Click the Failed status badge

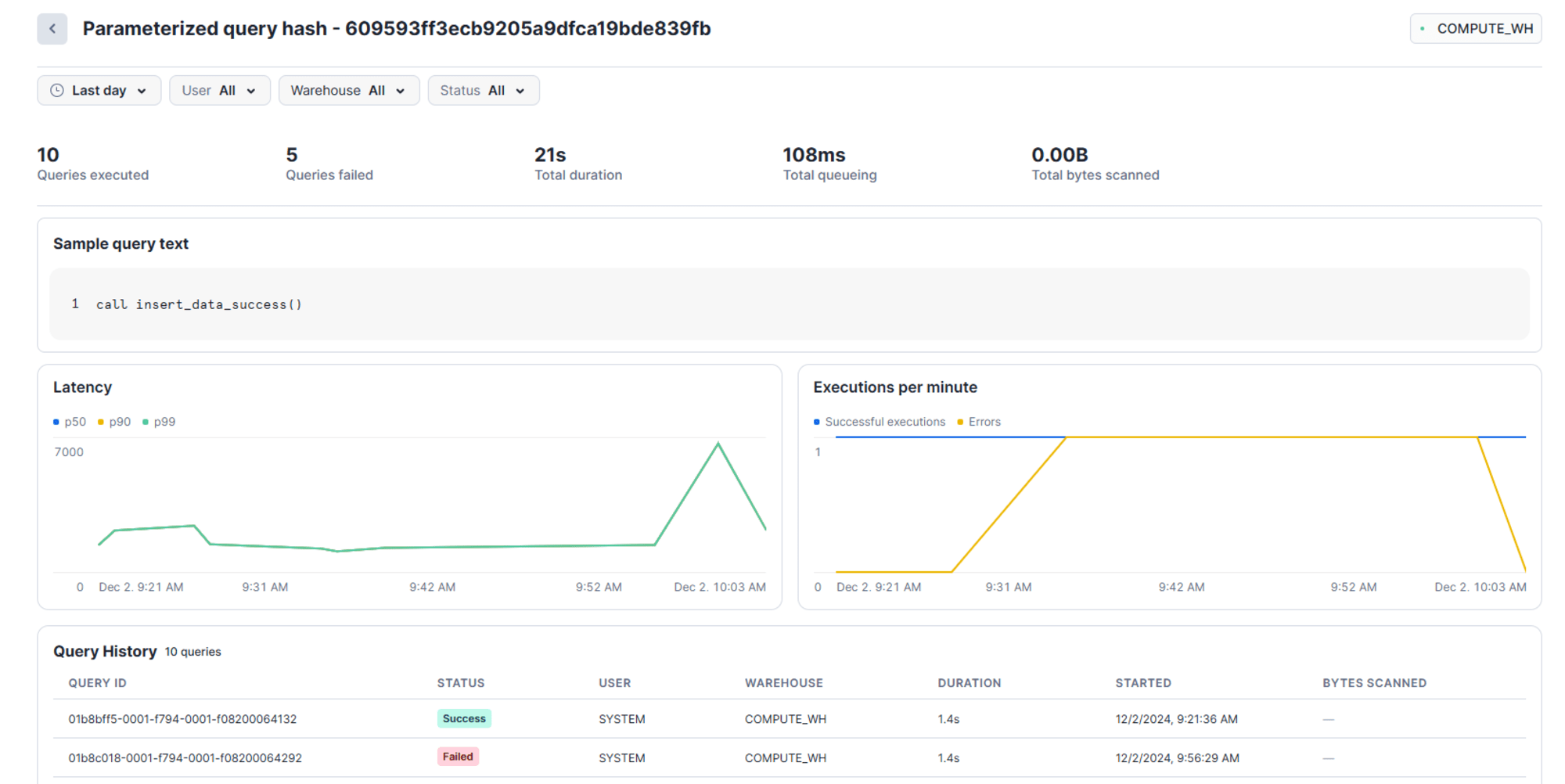coord(458,757)
